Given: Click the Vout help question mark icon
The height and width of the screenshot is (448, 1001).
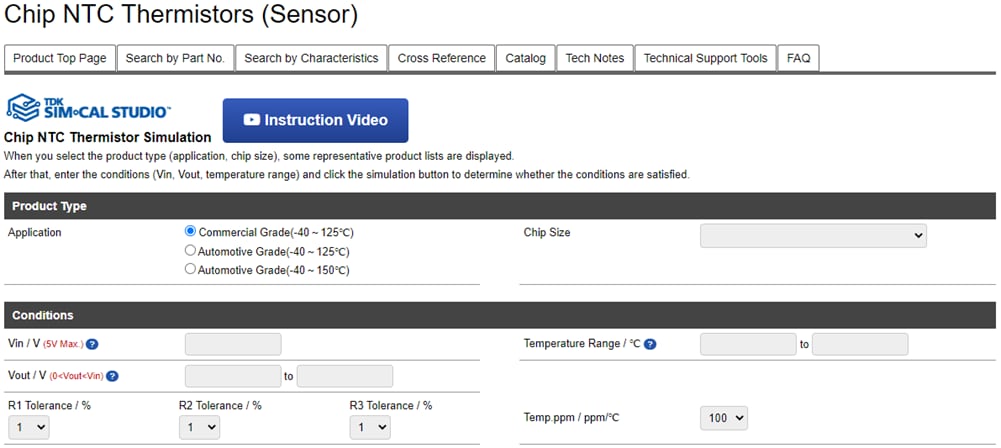Looking at the screenshot, I should point(112,377).
